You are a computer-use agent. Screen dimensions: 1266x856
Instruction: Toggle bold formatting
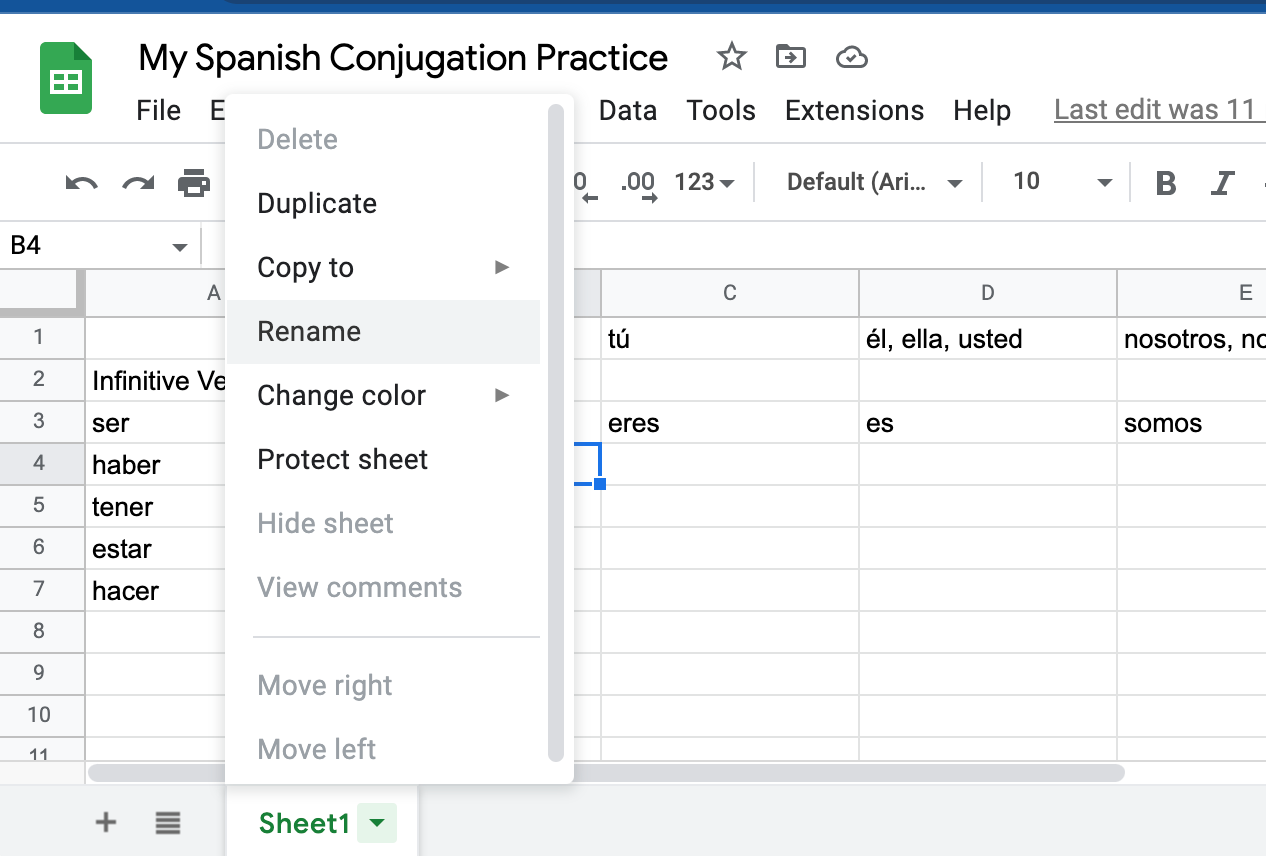pos(1165,182)
